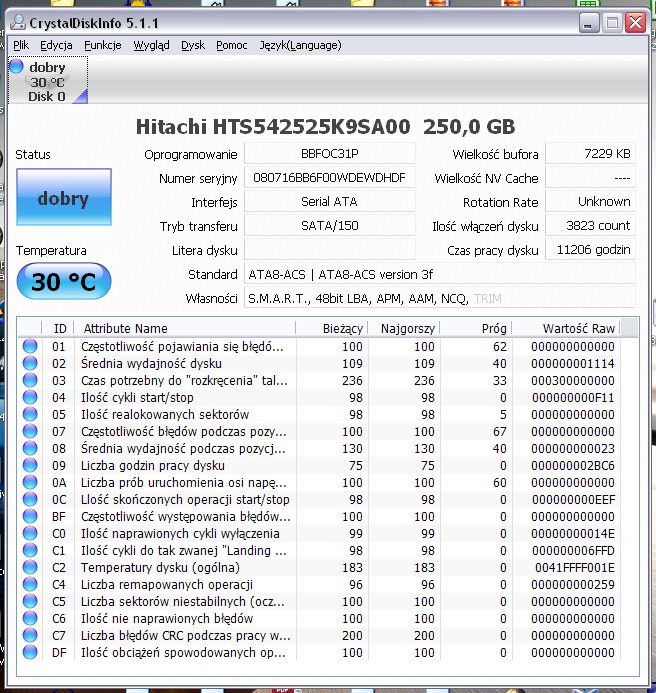This screenshot has height=693, width=656.
Task: Open the Edycja menu
Action: coord(56,45)
